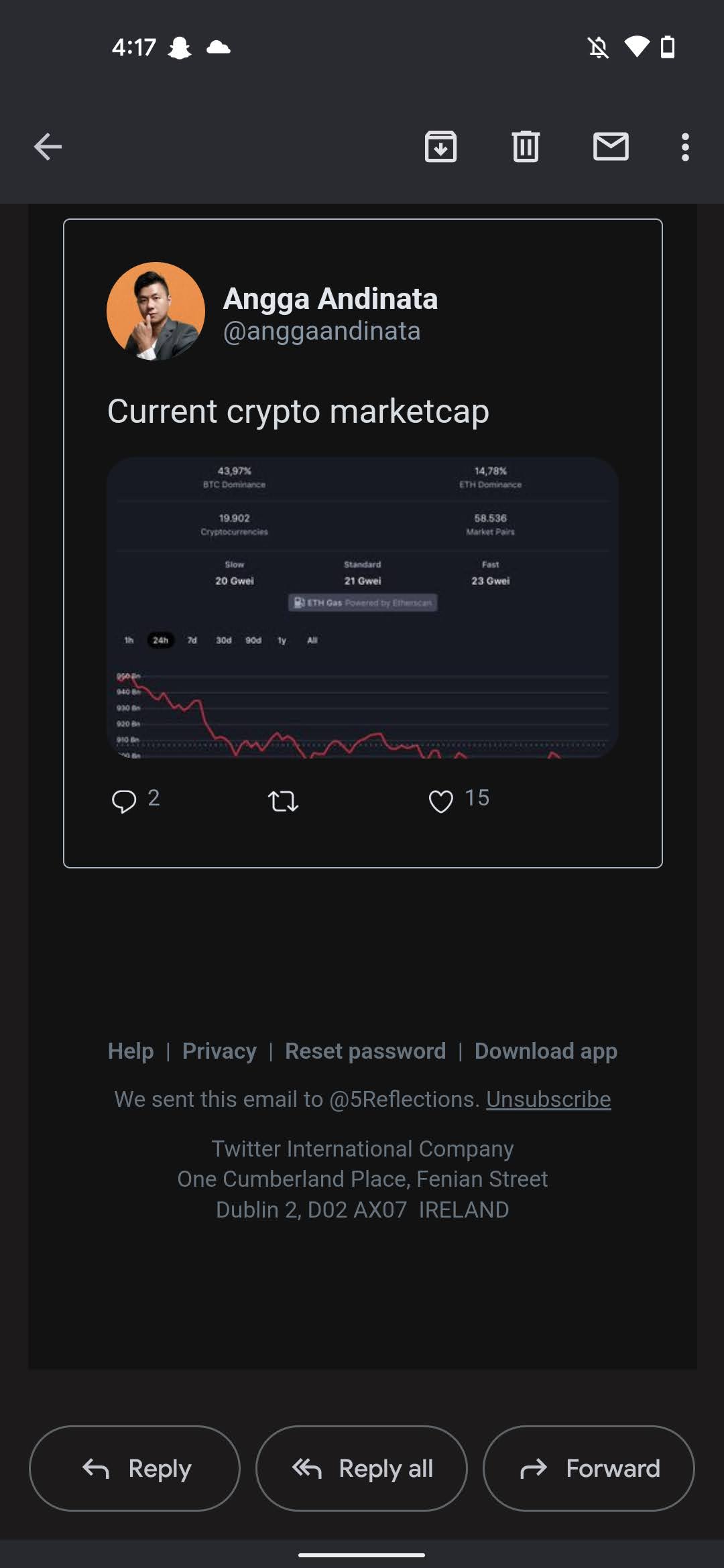Open the Privacy footer link

coord(219,1051)
